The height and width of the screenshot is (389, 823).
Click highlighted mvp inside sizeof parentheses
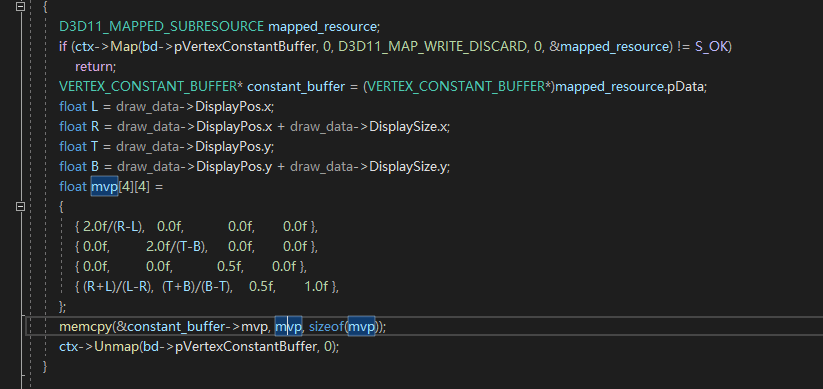tap(362, 327)
